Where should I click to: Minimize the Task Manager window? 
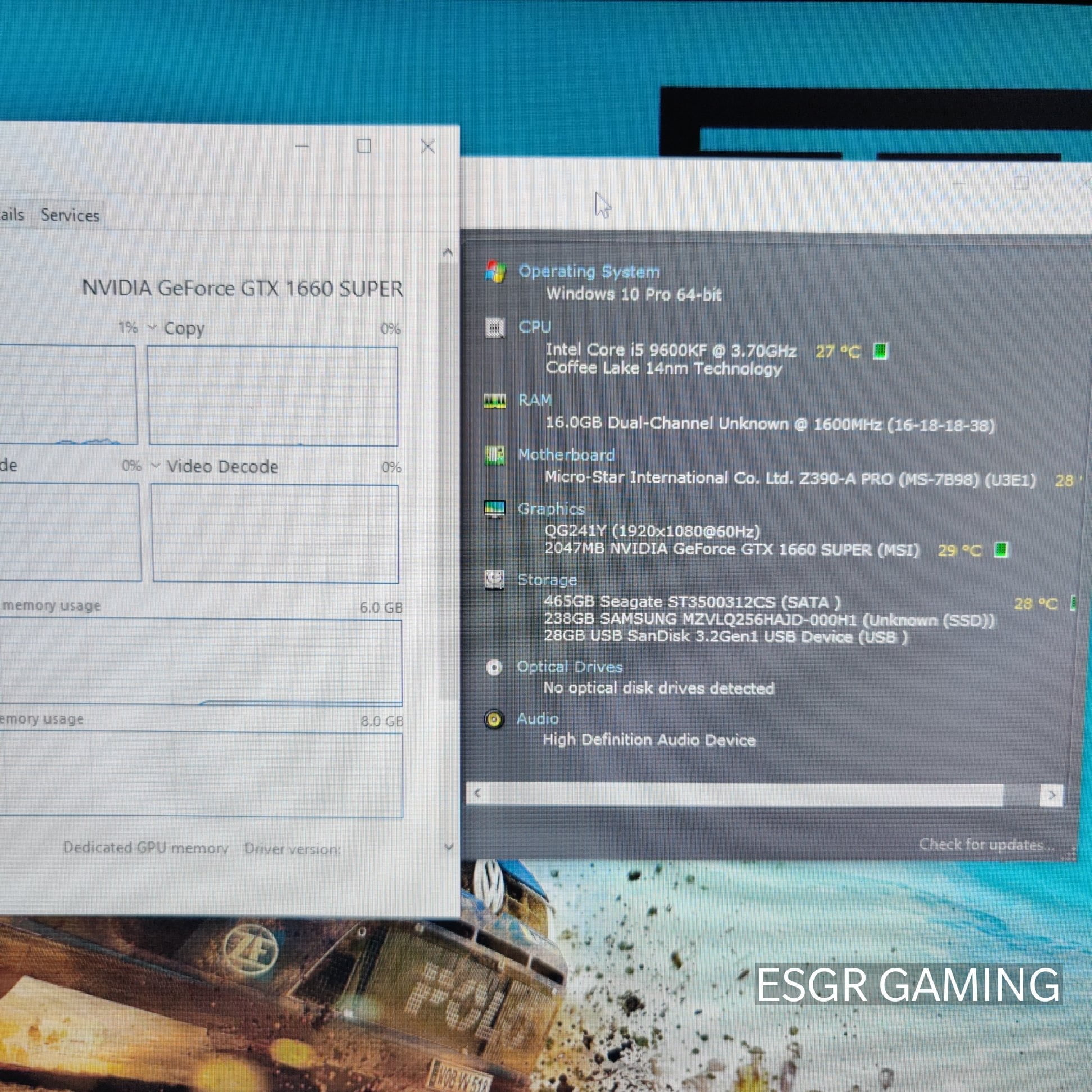coord(302,147)
